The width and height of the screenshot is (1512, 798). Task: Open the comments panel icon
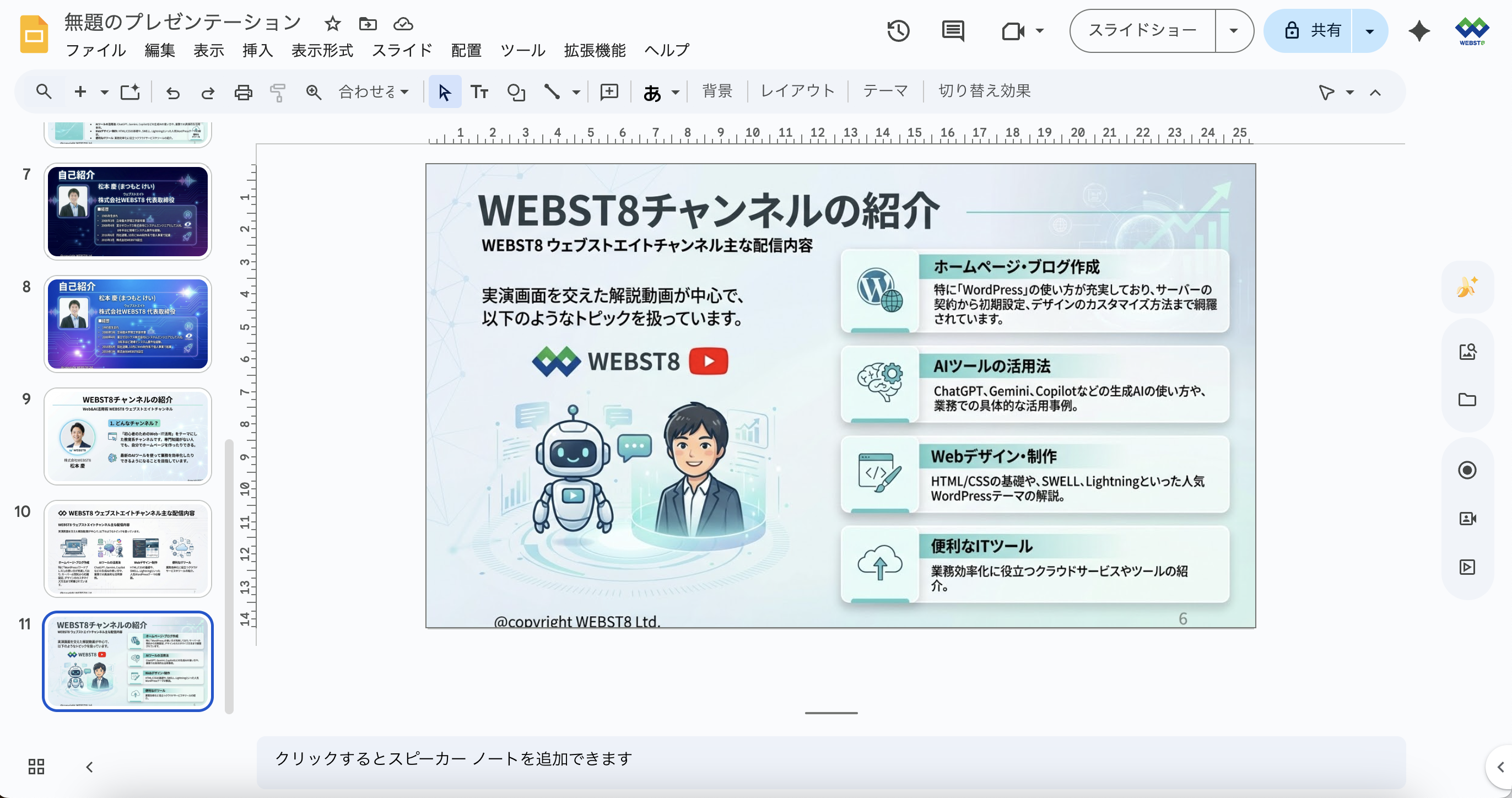[x=953, y=30]
